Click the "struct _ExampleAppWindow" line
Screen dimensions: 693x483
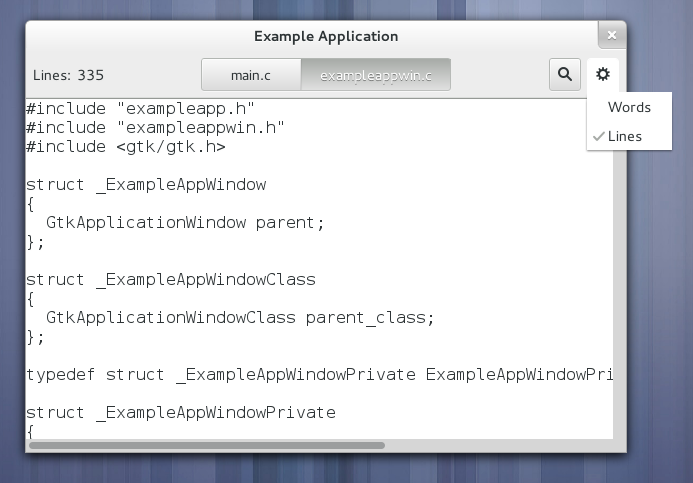click(145, 185)
